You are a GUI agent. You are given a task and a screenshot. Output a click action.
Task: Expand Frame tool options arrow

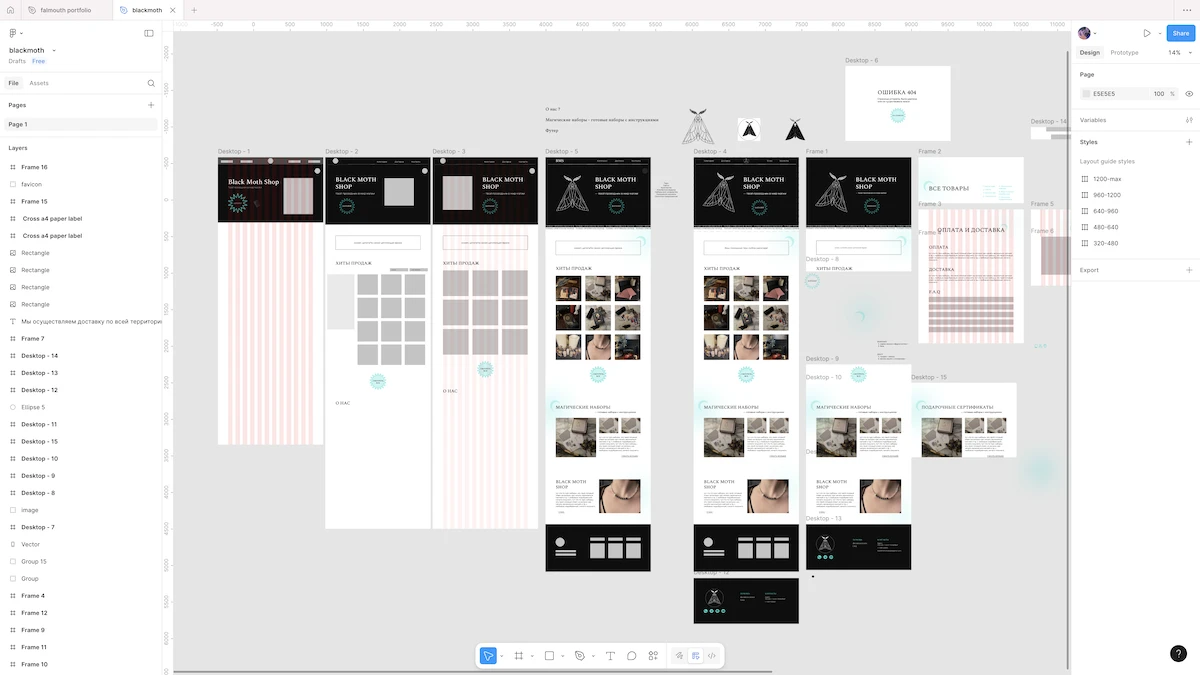tap(531, 656)
